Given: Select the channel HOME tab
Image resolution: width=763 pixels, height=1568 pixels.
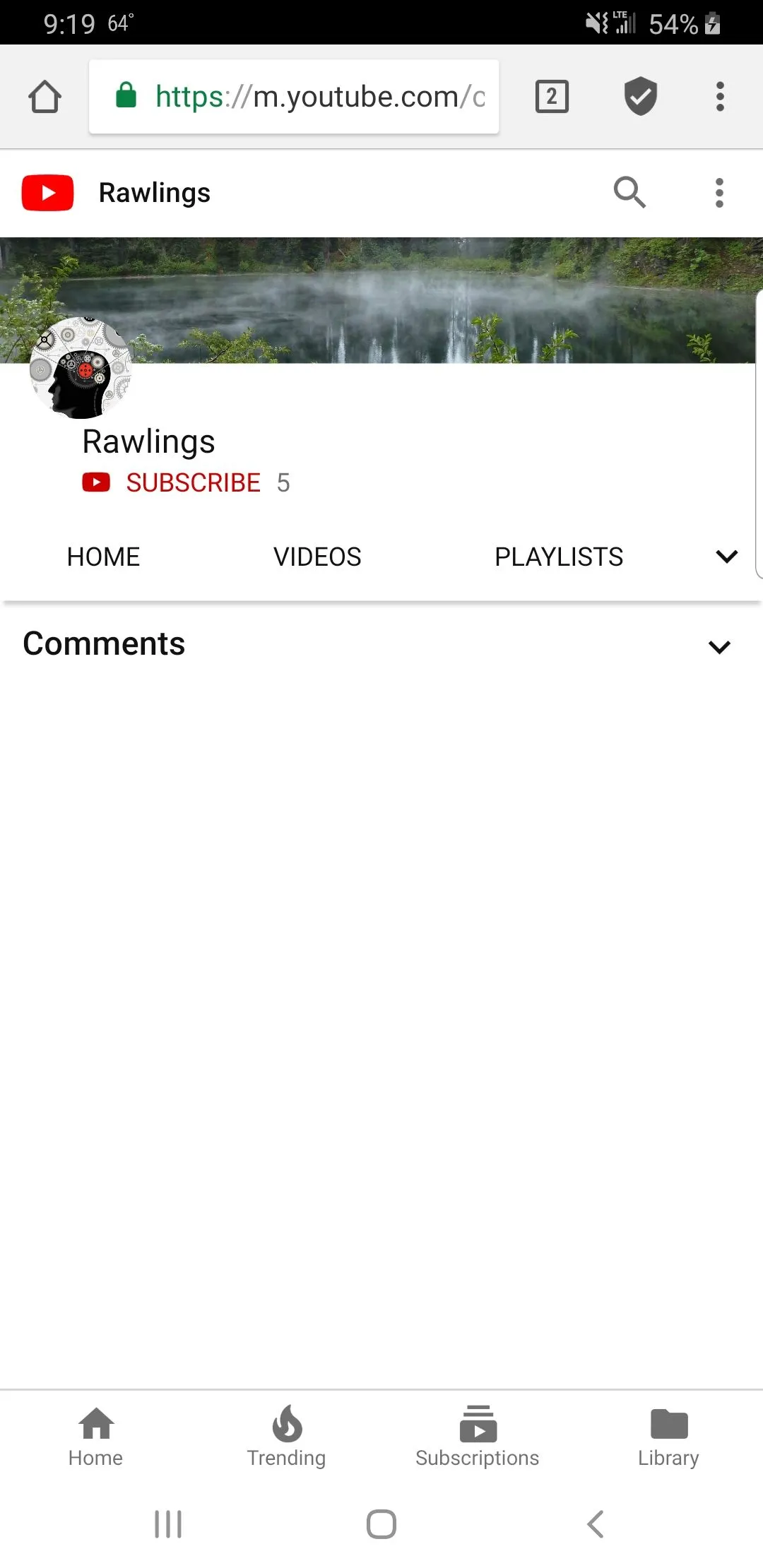Looking at the screenshot, I should 103,557.
